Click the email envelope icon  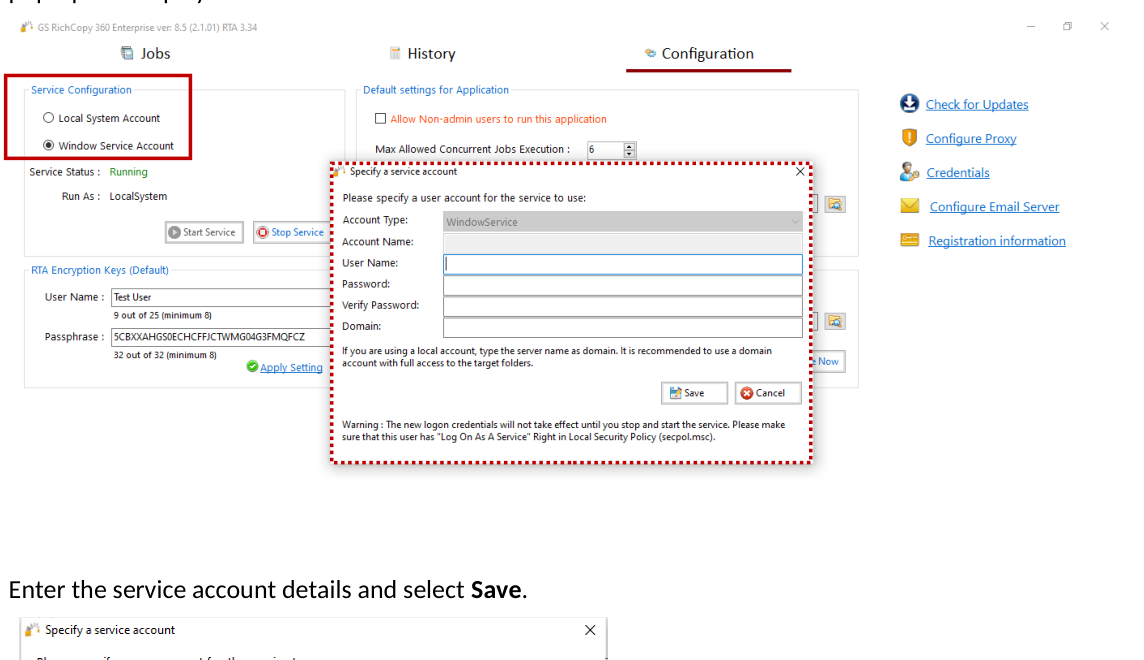point(910,206)
